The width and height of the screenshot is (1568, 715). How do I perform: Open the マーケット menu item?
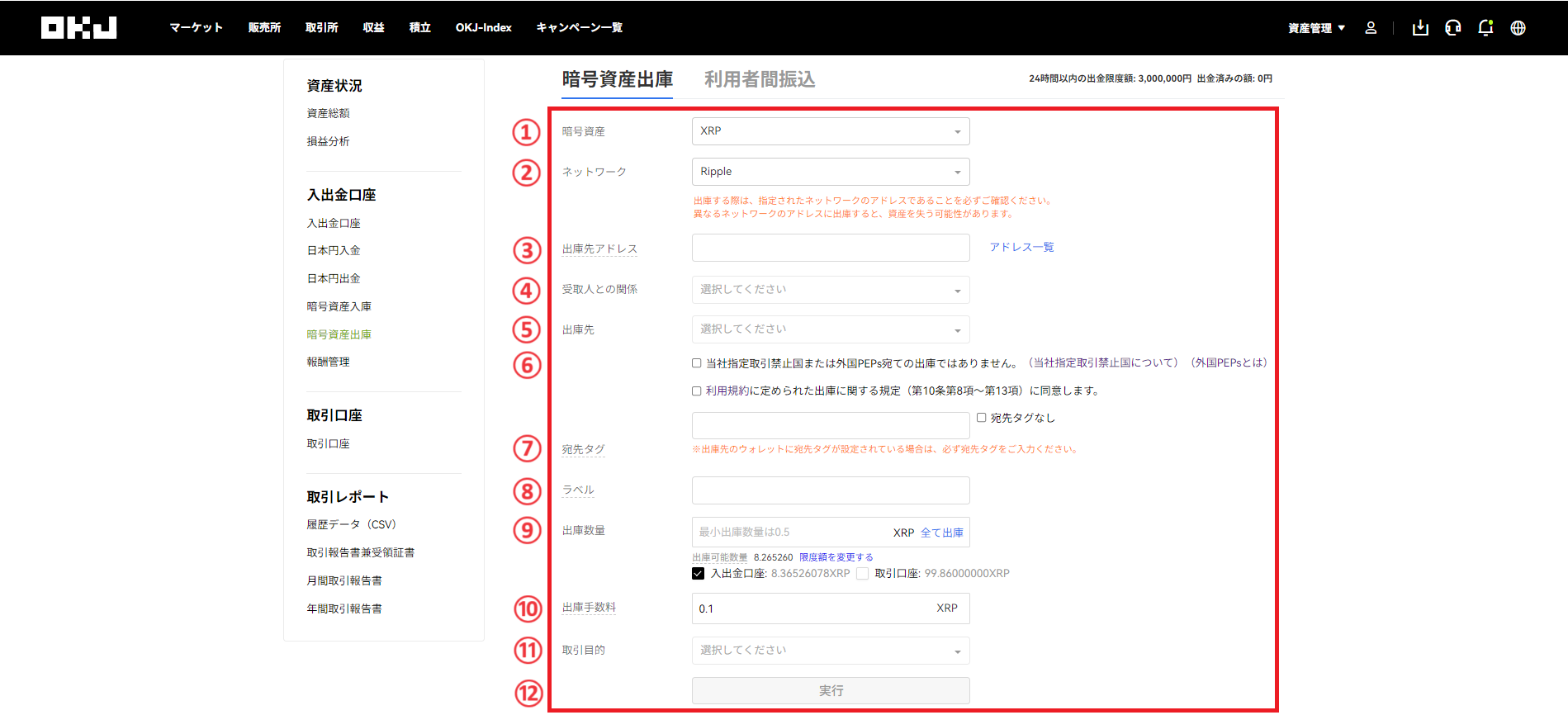(x=197, y=28)
